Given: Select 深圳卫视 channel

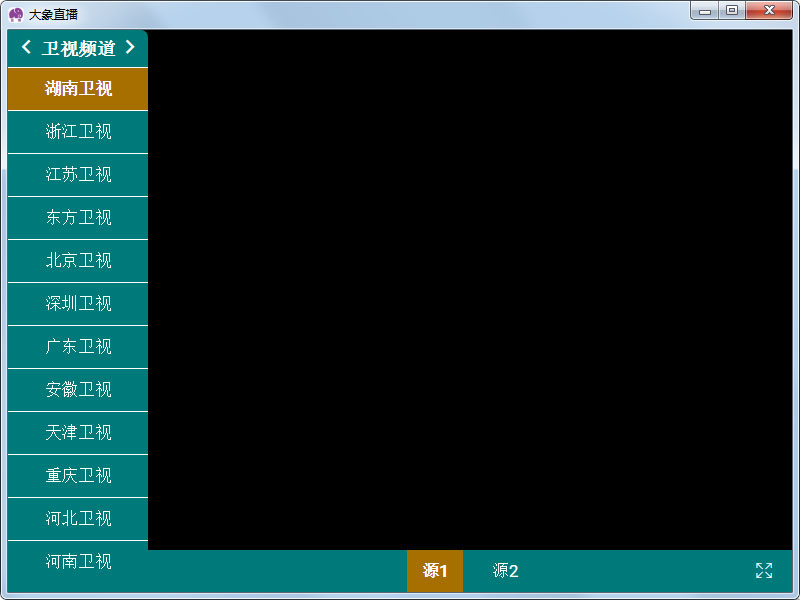Looking at the screenshot, I should coord(78,304).
